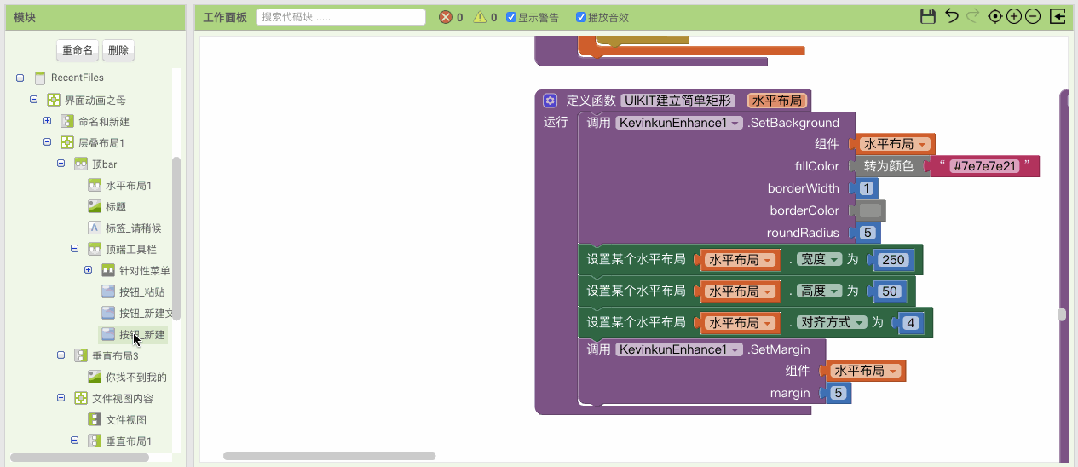1078x467 pixels.
Task: Click the 转为颜色 conversion block
Action: (889, 166)
